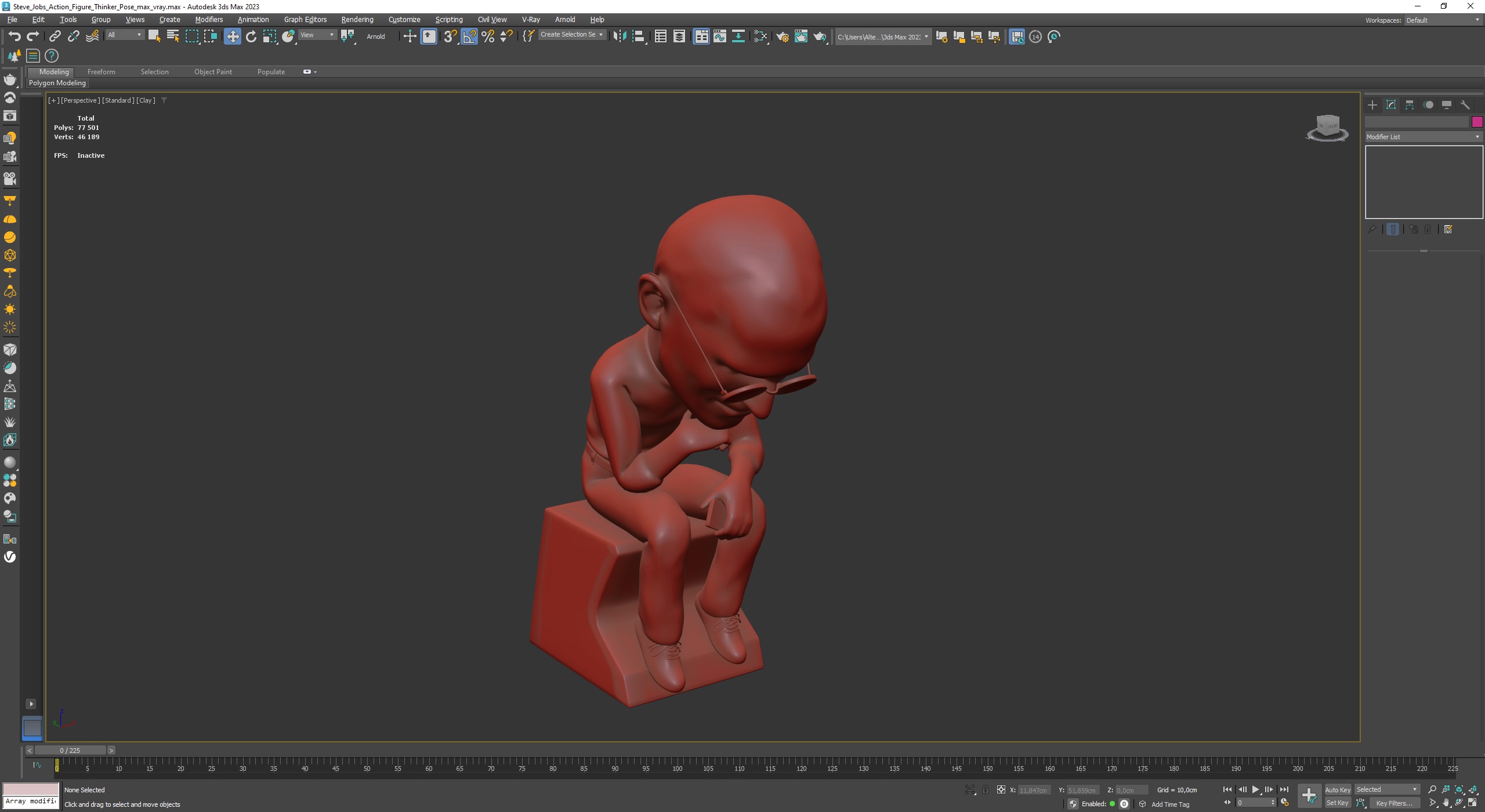Expand the Modifier List dropdown
Screen dimensions: 1485x812
click(x=1424, y=137)
